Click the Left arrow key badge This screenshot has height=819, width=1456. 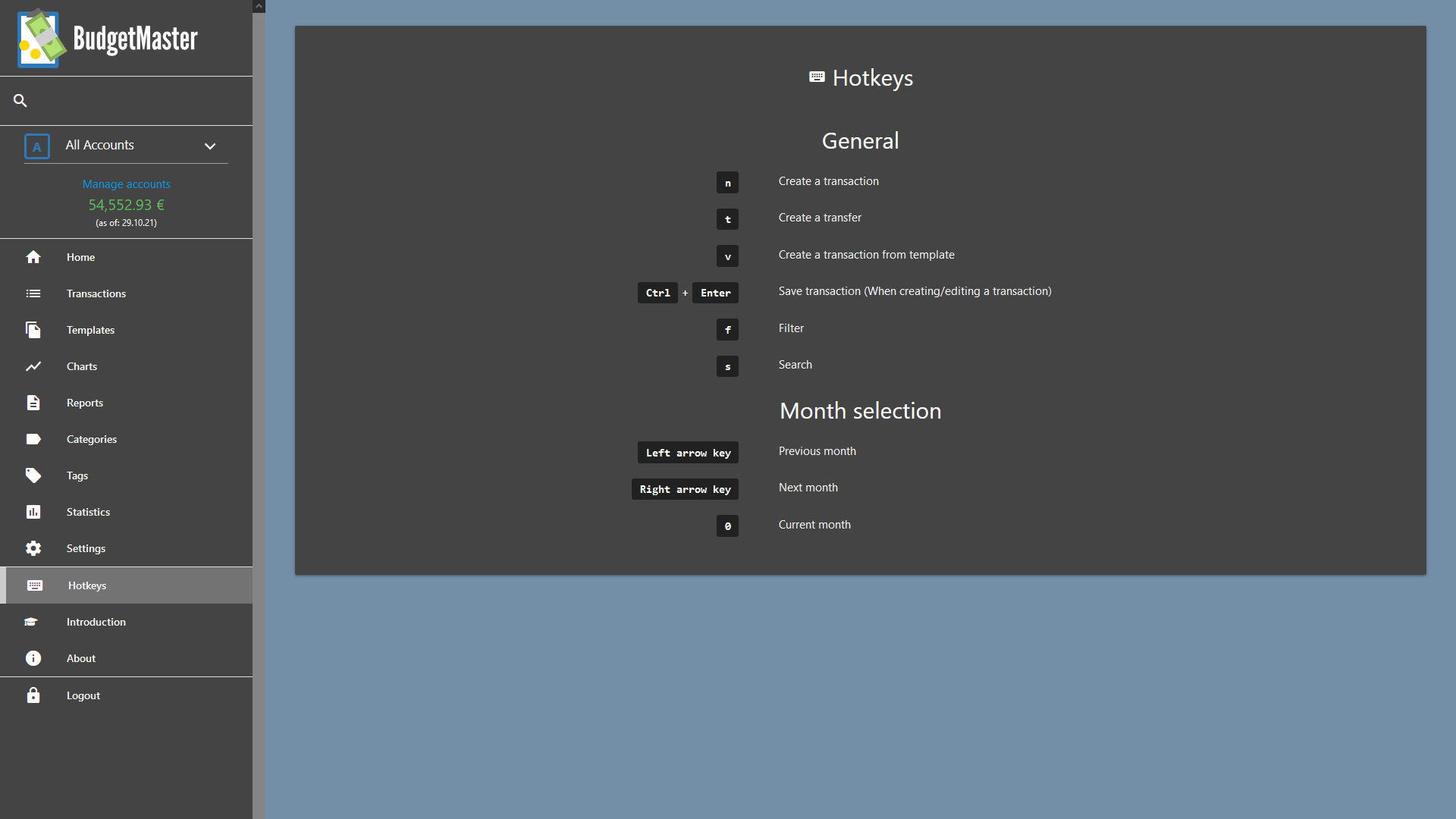click(688, 453)
